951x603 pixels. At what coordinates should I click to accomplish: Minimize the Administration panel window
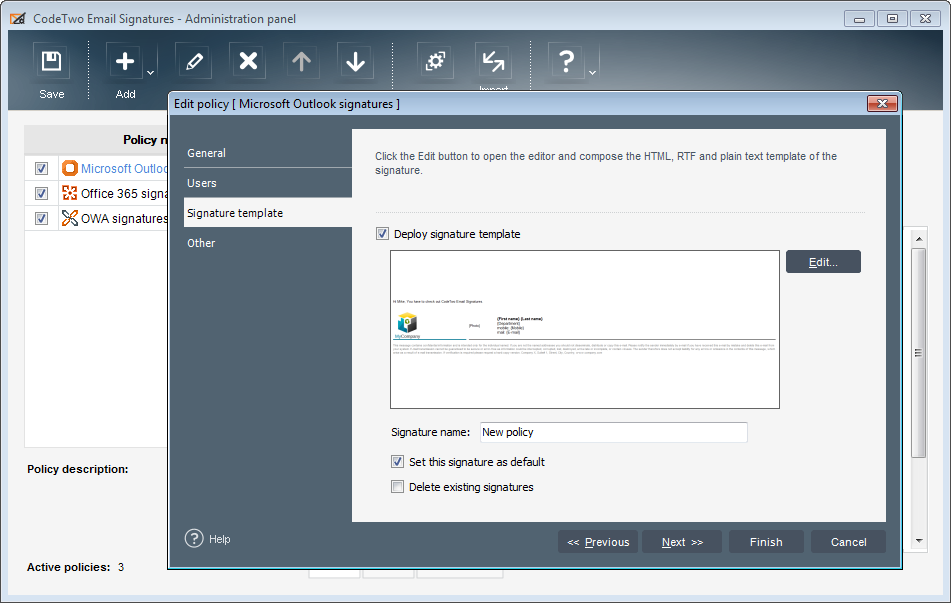[859, 19]
